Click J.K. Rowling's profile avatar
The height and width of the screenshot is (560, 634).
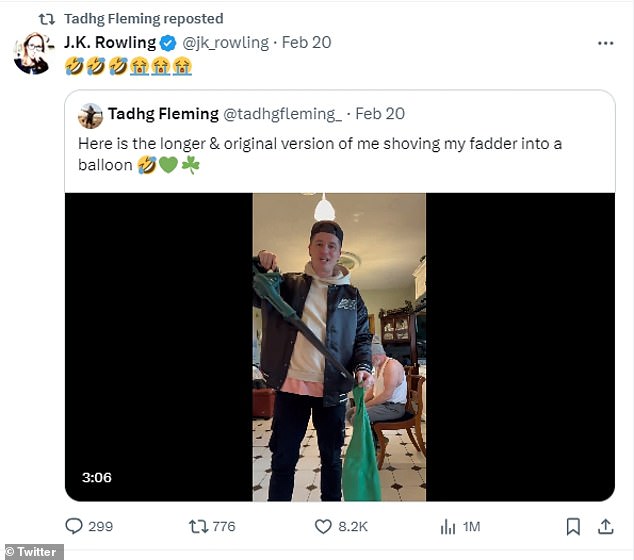pyautogui.click(x=32, y=53)
